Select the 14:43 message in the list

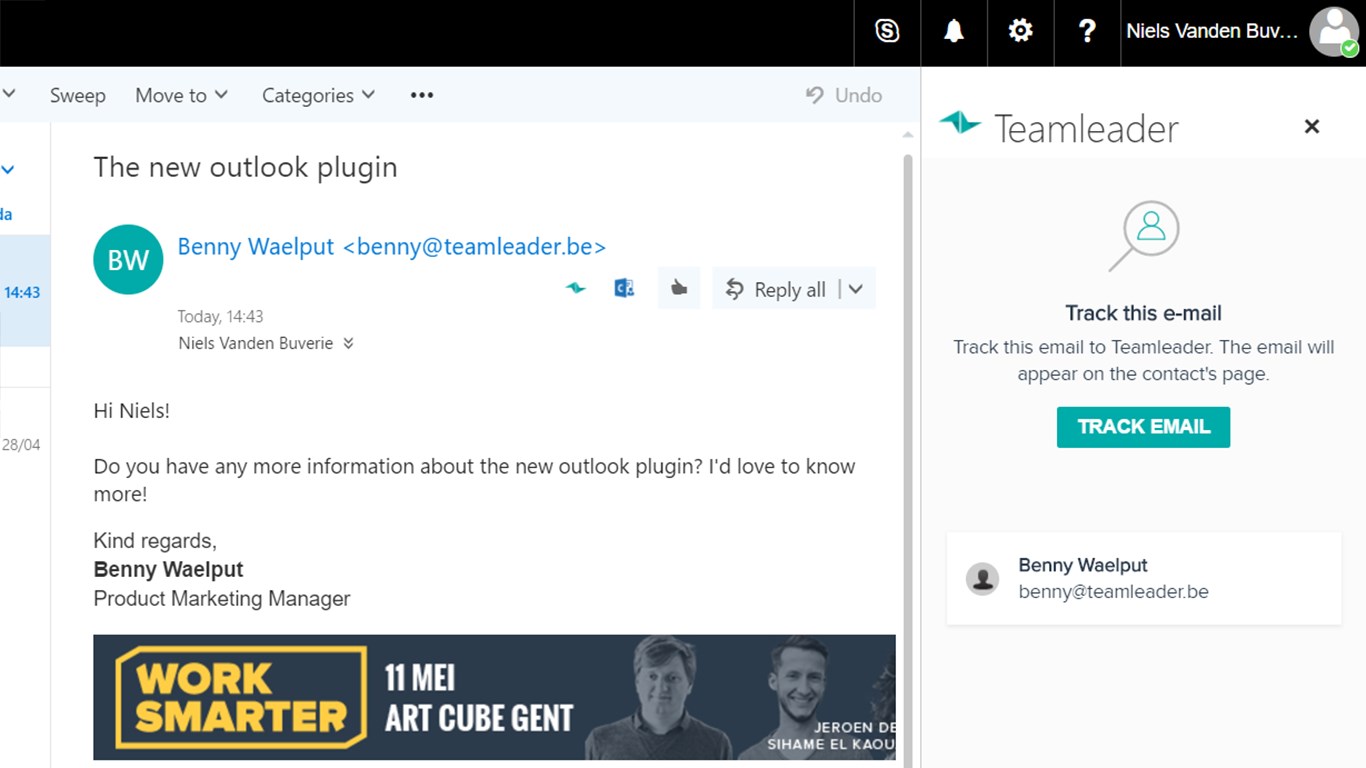click(25, 291)
